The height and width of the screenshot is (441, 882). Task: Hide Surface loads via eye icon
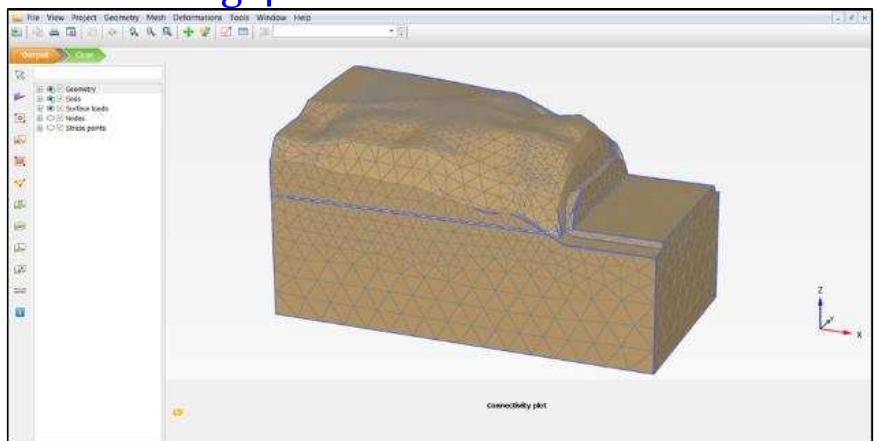[51, 109]
